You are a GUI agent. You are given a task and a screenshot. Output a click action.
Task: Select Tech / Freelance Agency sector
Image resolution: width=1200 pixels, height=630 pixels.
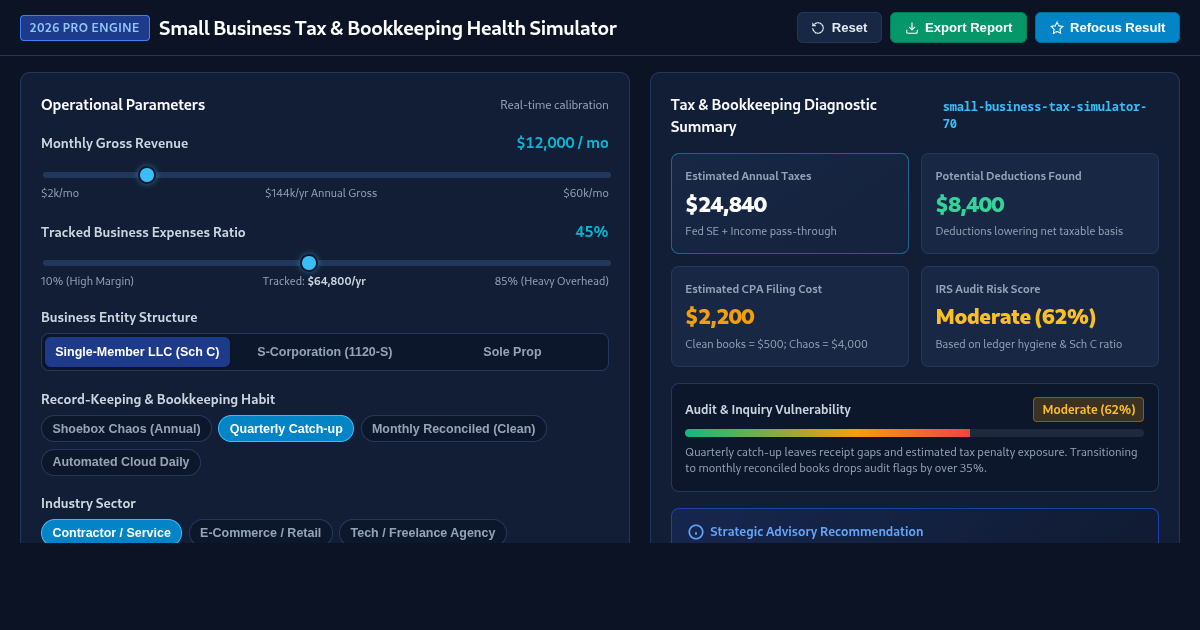tap(423, 532)
